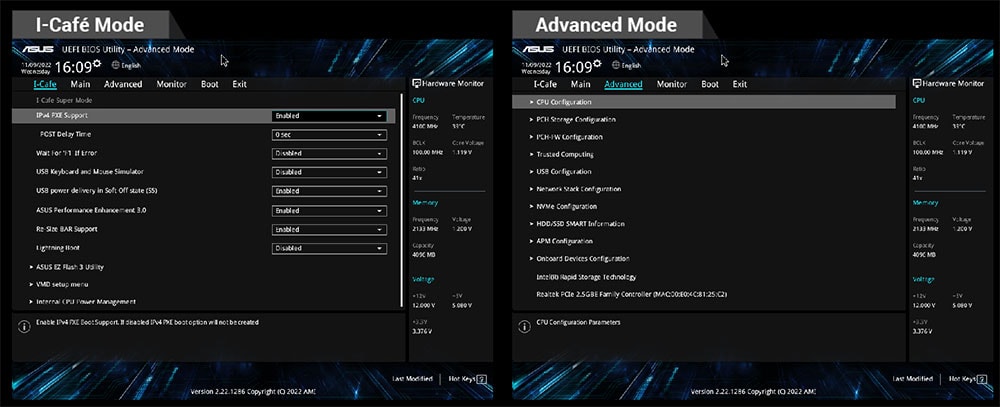Open the Boot tab in I-Café Mode screen
The height and width of the screenshot is (407, 1000).
pyautogui.click(x=210, y=84)
